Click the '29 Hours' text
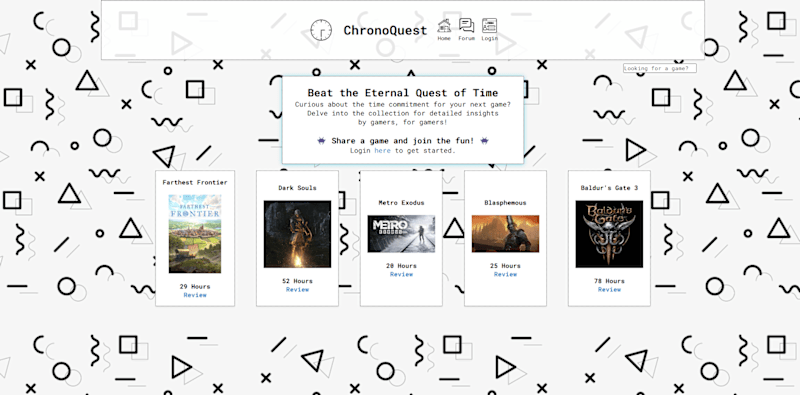Viewport: 800px width, 395px height. [x=195, y=287]
